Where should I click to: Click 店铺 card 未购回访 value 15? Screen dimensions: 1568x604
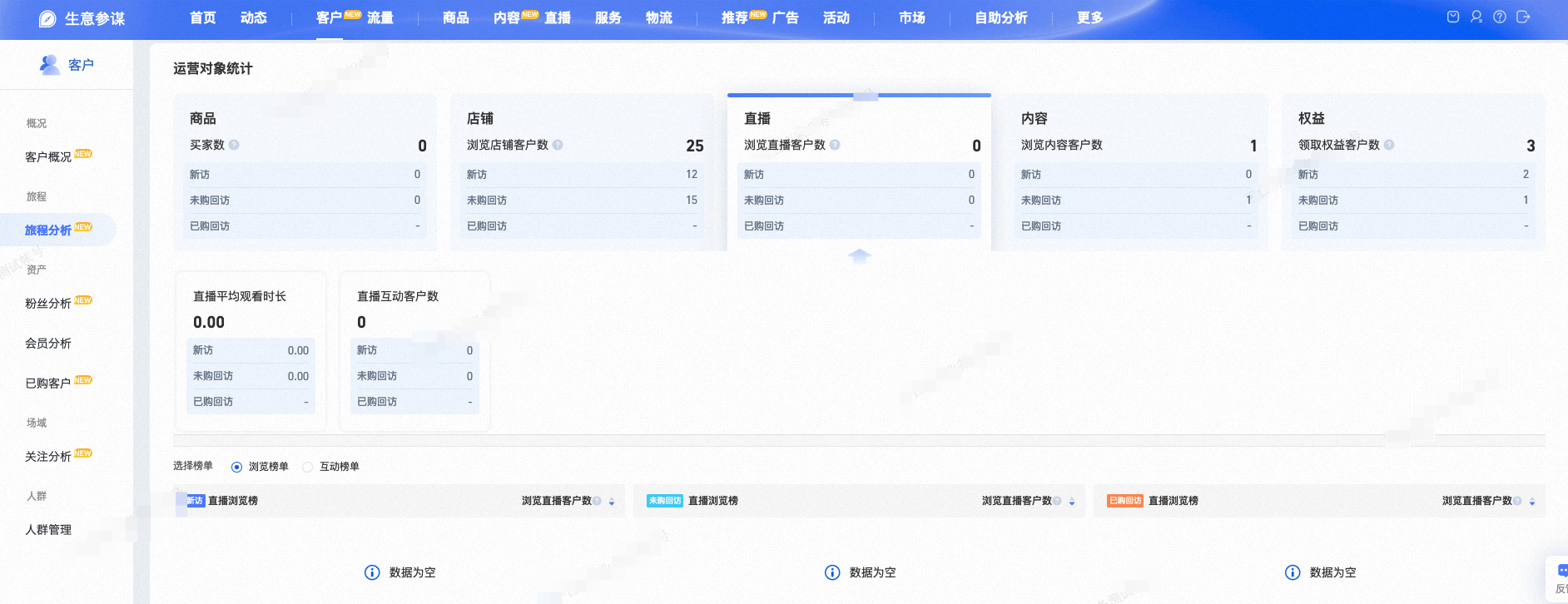click(x=692, y=201)
